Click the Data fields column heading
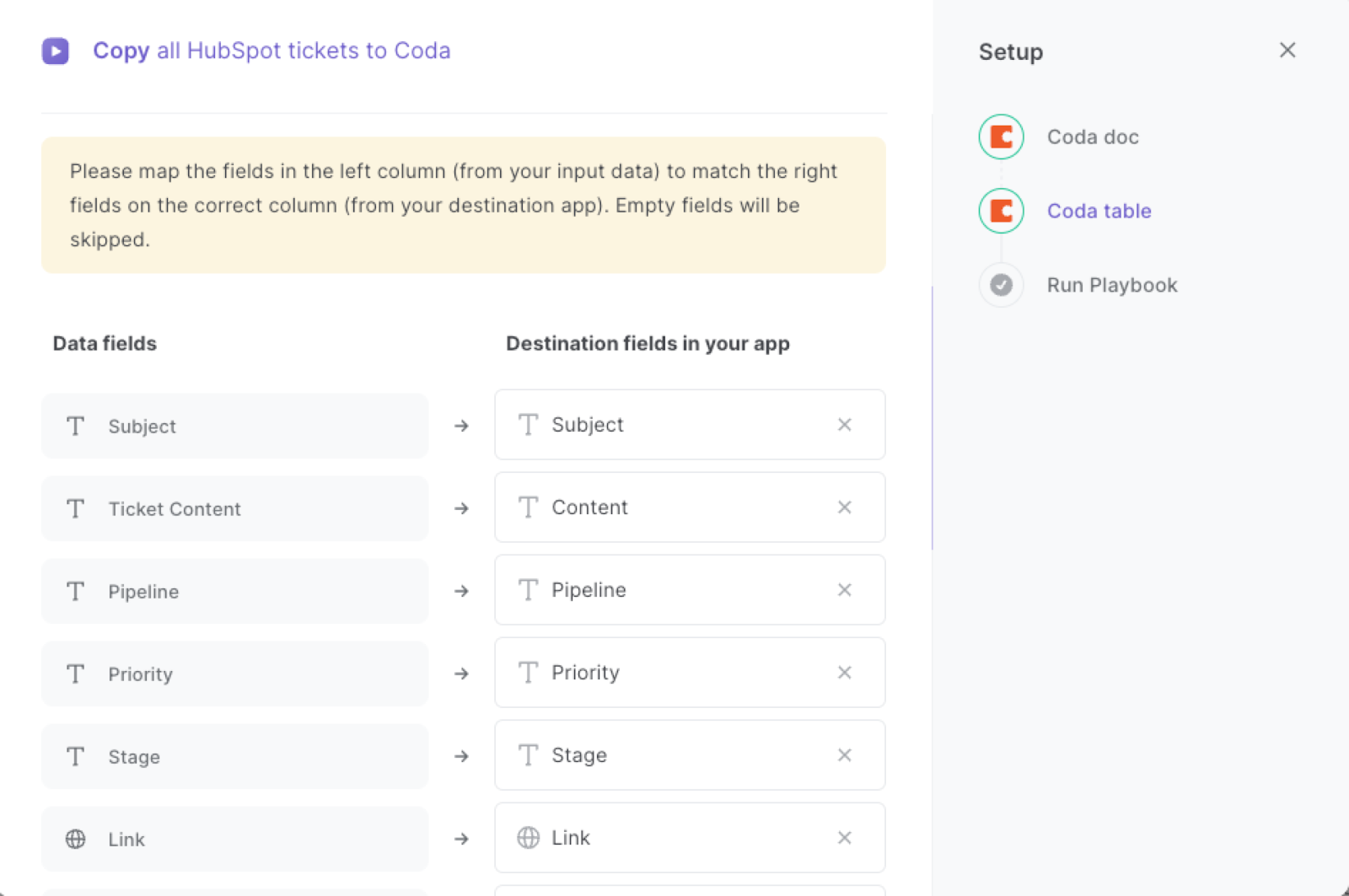Screen dimensions: 1349x896 coord(105,344)
